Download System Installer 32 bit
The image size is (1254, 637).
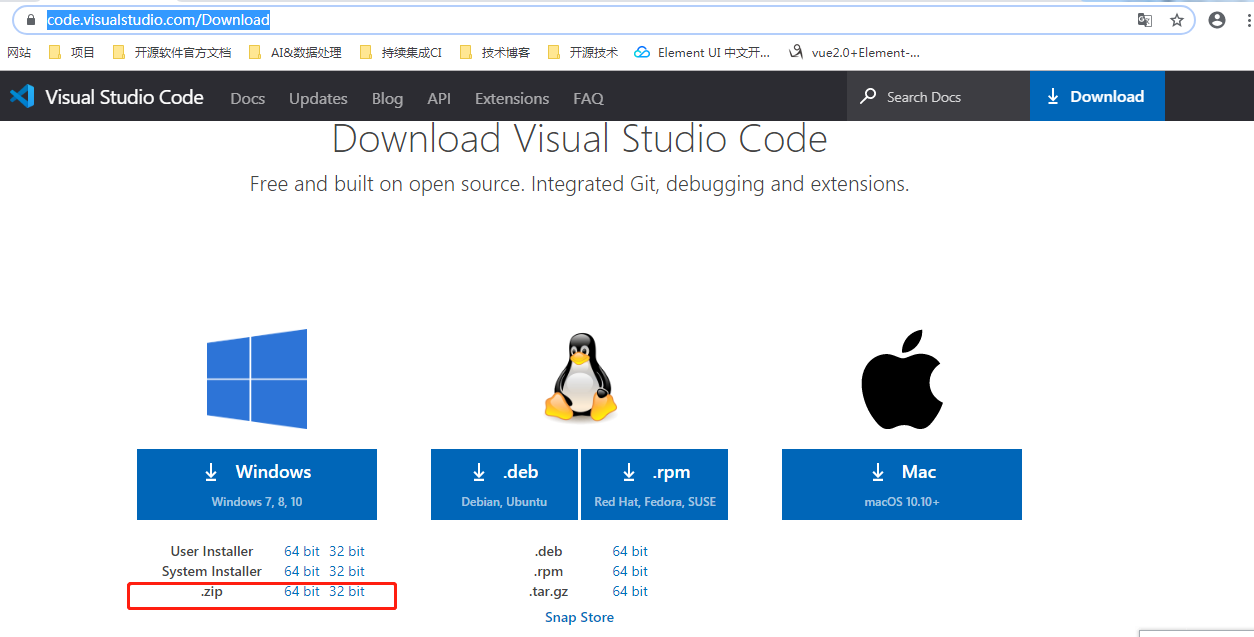pyautogui.click(x=347, y=571)
